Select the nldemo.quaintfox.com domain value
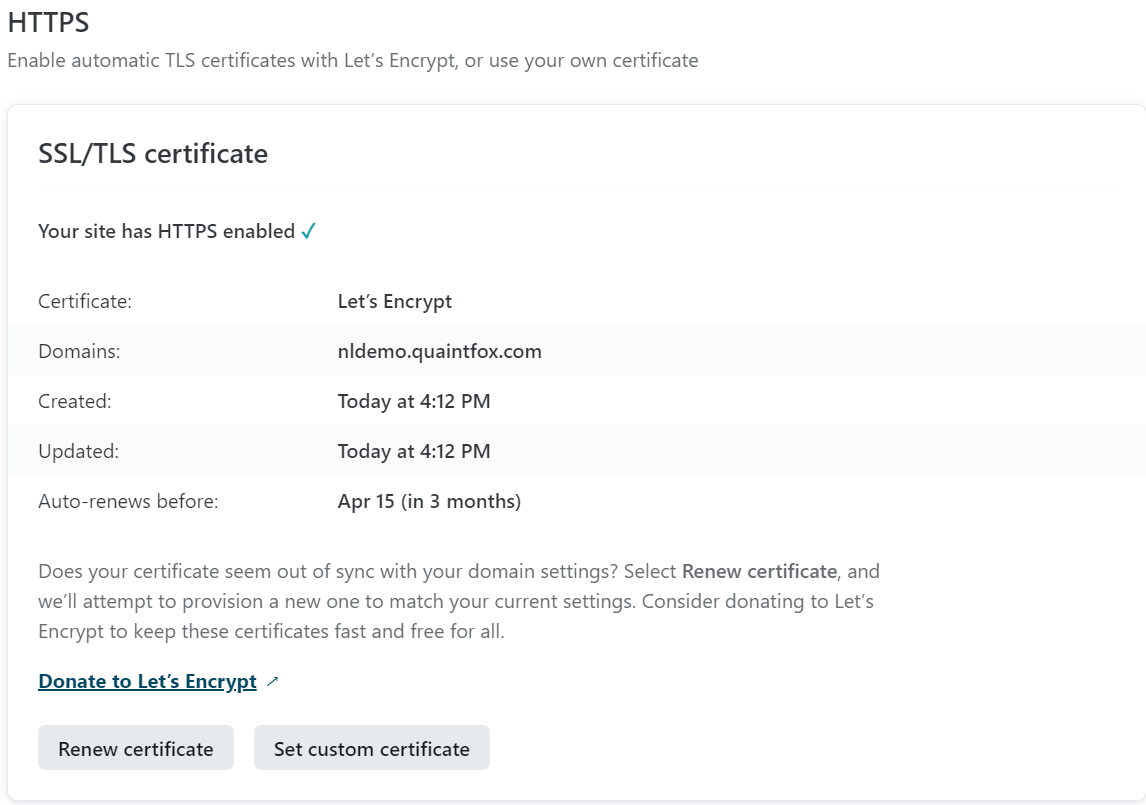 (x=440, y=351)
